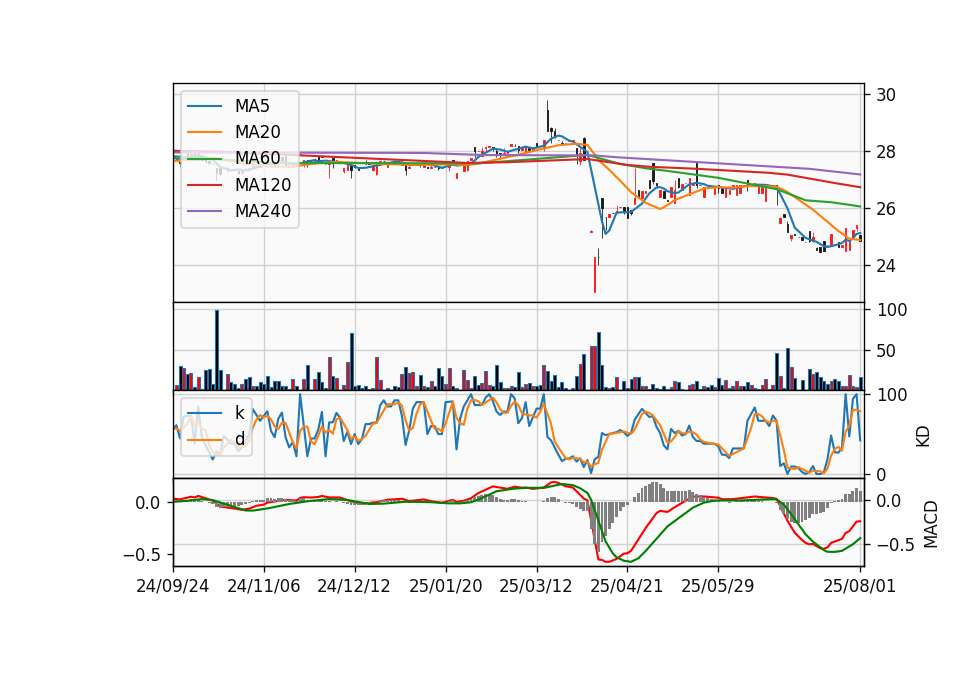The width and height of the screenshot is (960, 690).
Task: Click the KD axis title
Action: 923,437
